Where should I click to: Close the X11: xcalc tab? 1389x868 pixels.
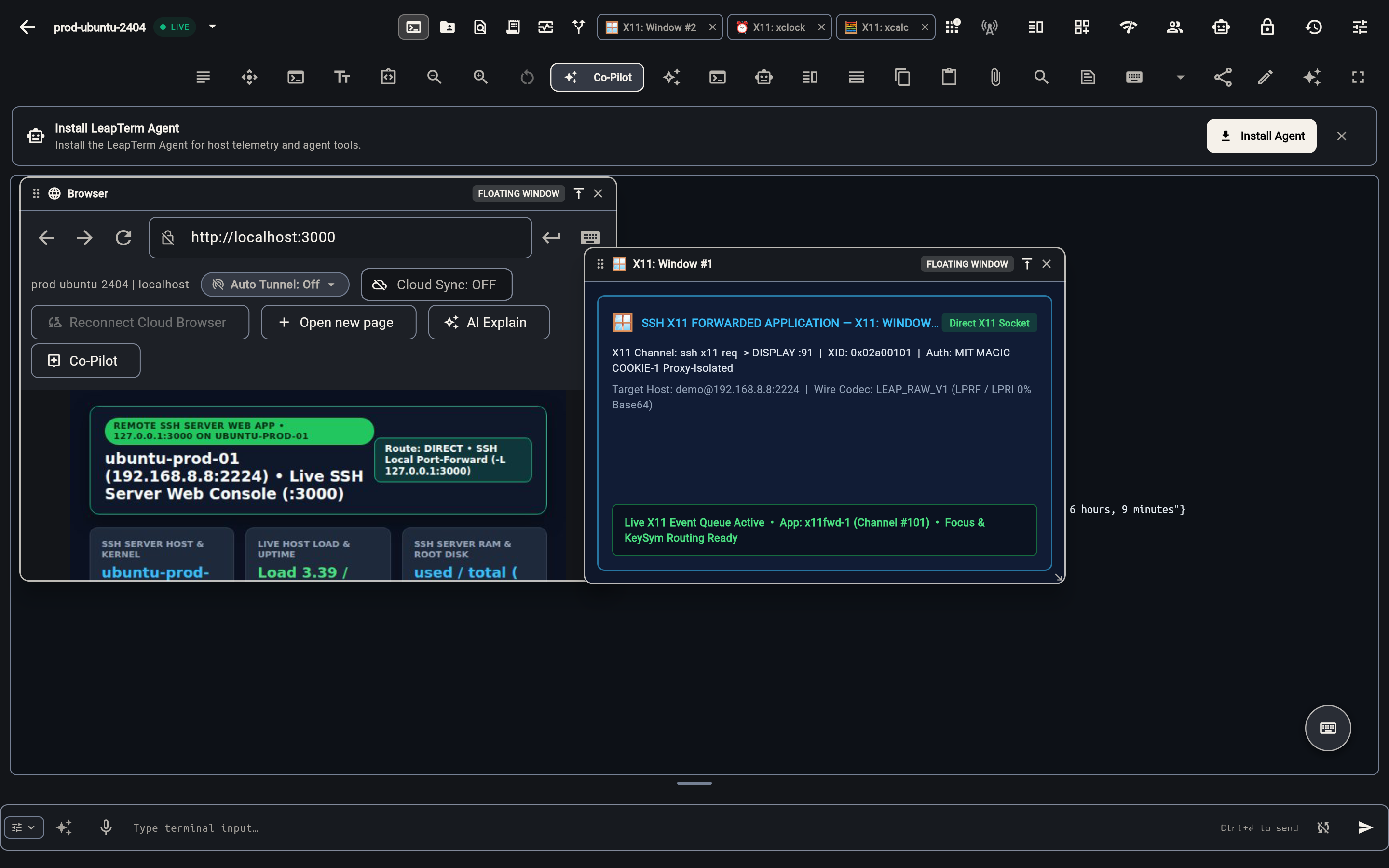pos(925,27)
